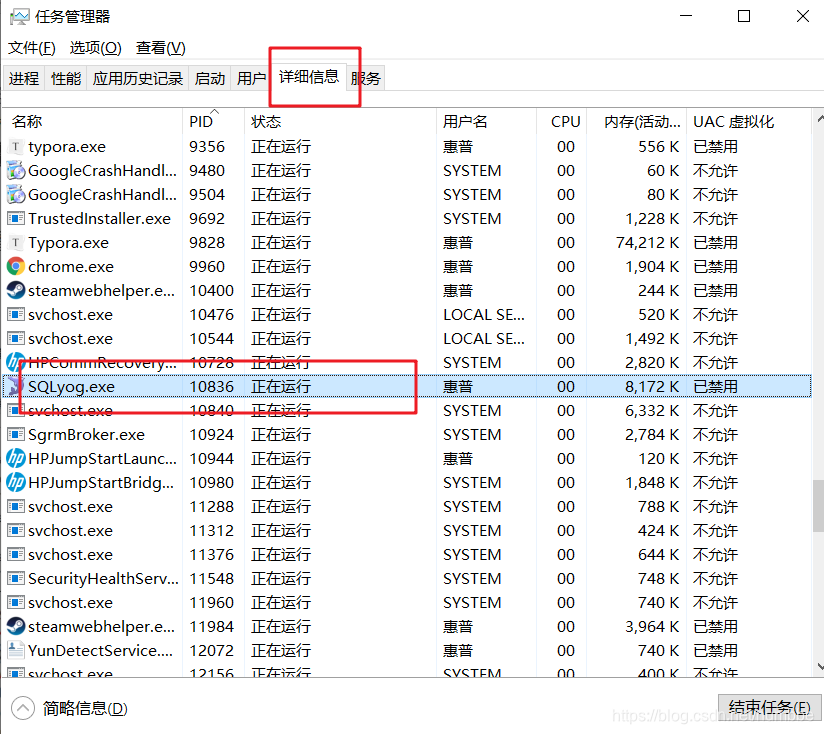Select the YunDetectService process name
This screenshot has width=824, height=734.
[x=100, y=650]
